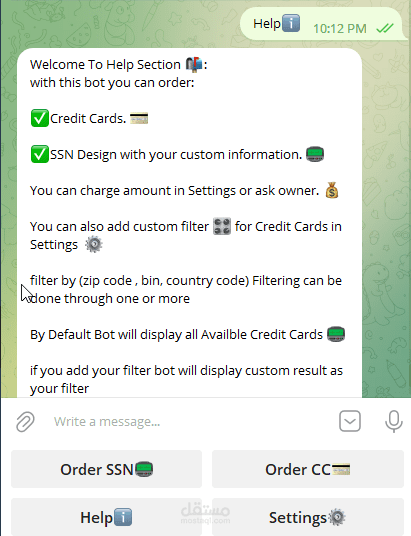Click the paperclip attach file icon

[25, 421]
